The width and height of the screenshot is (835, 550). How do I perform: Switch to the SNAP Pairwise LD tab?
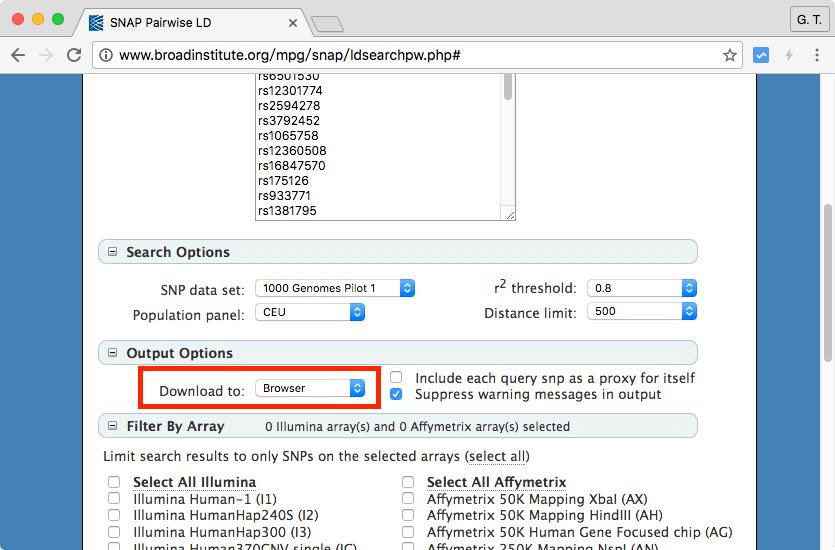click(190, 21)
